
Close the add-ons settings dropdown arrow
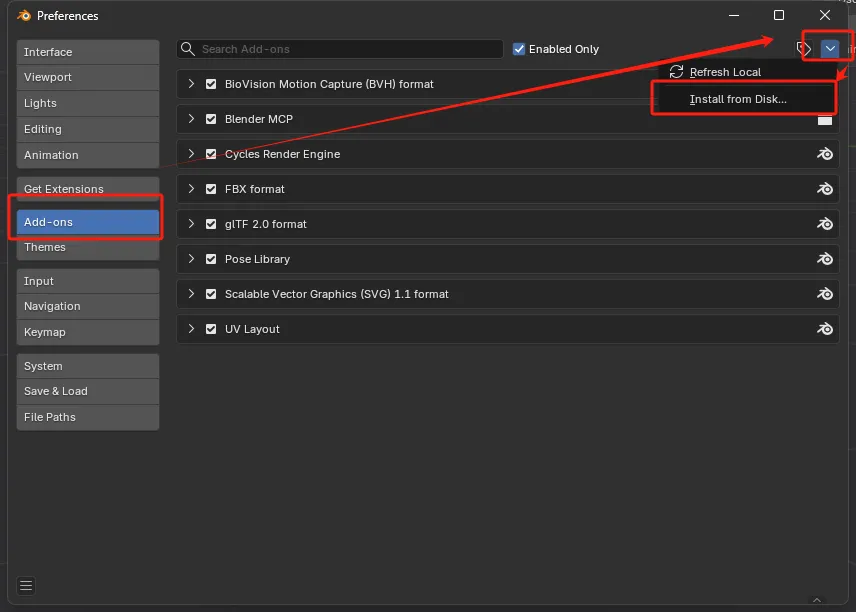point(830,49)
